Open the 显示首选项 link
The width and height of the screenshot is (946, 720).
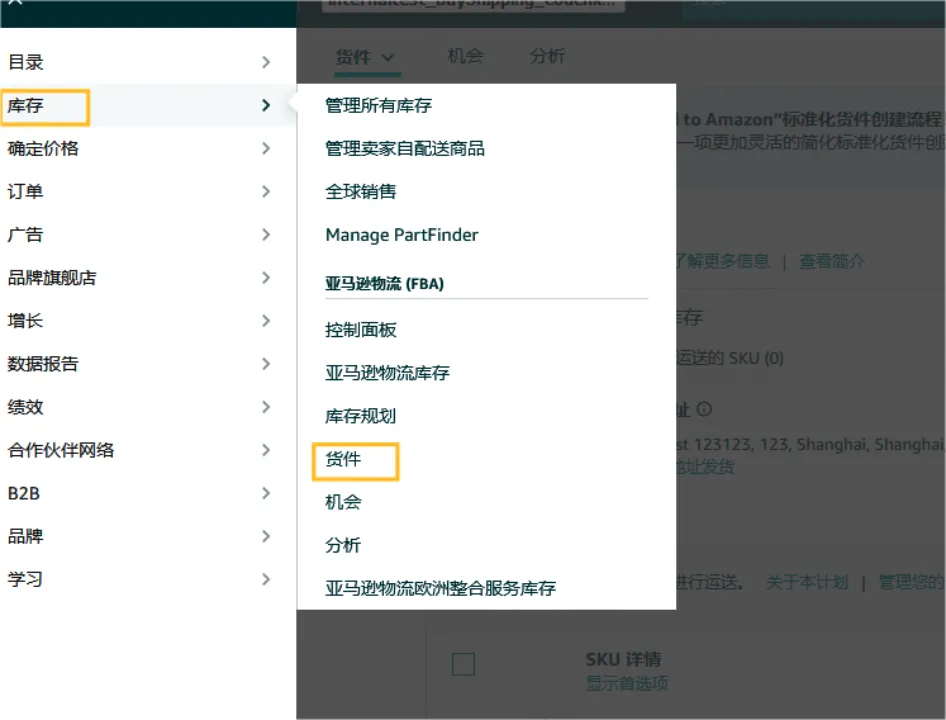click(626, 684)
